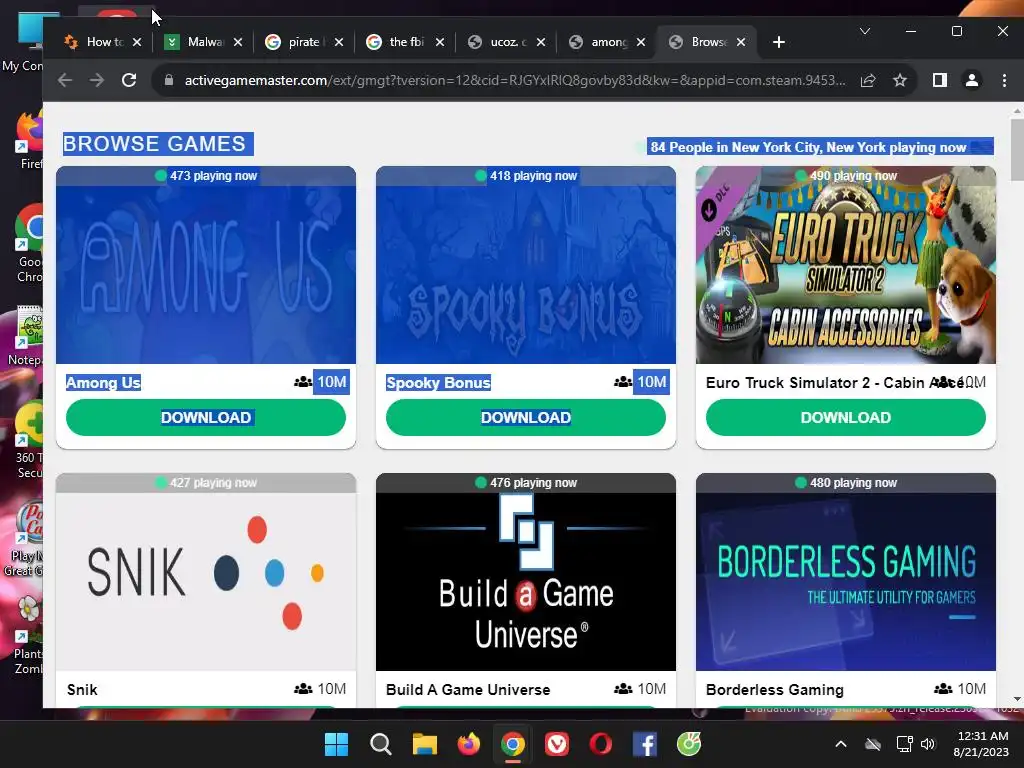Viewport: 1024px width, 768px height.
Task: Click the cloud sync tray icon
Action: point(873,744)
